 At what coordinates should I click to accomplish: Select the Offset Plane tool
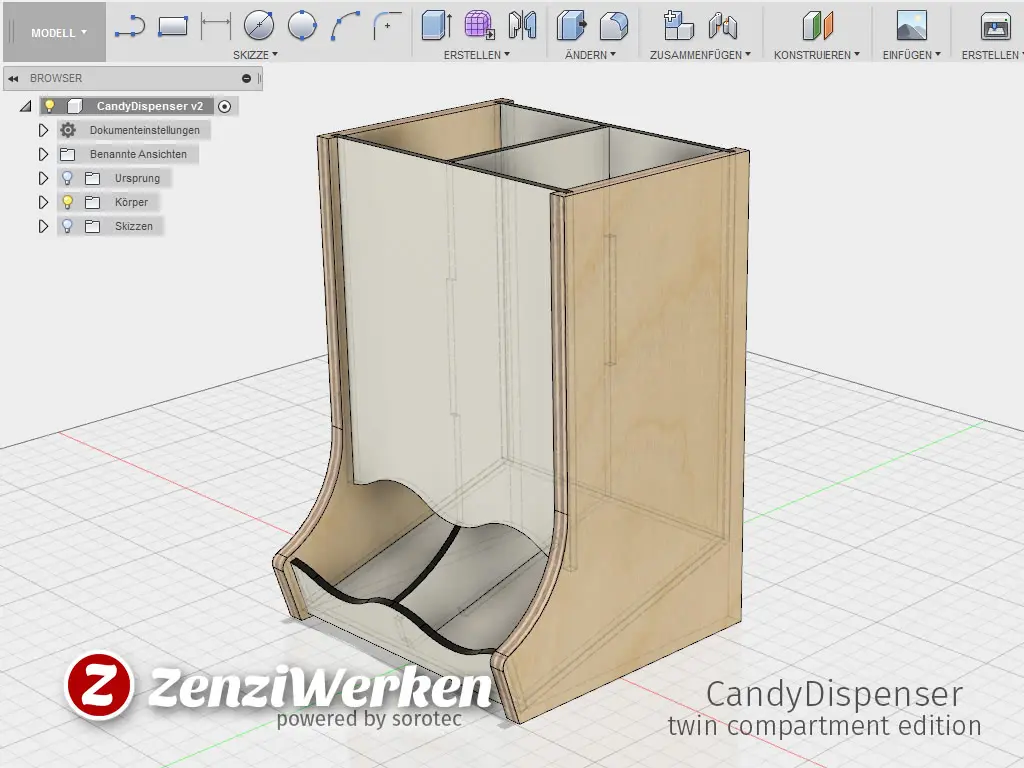click(818, 26)
